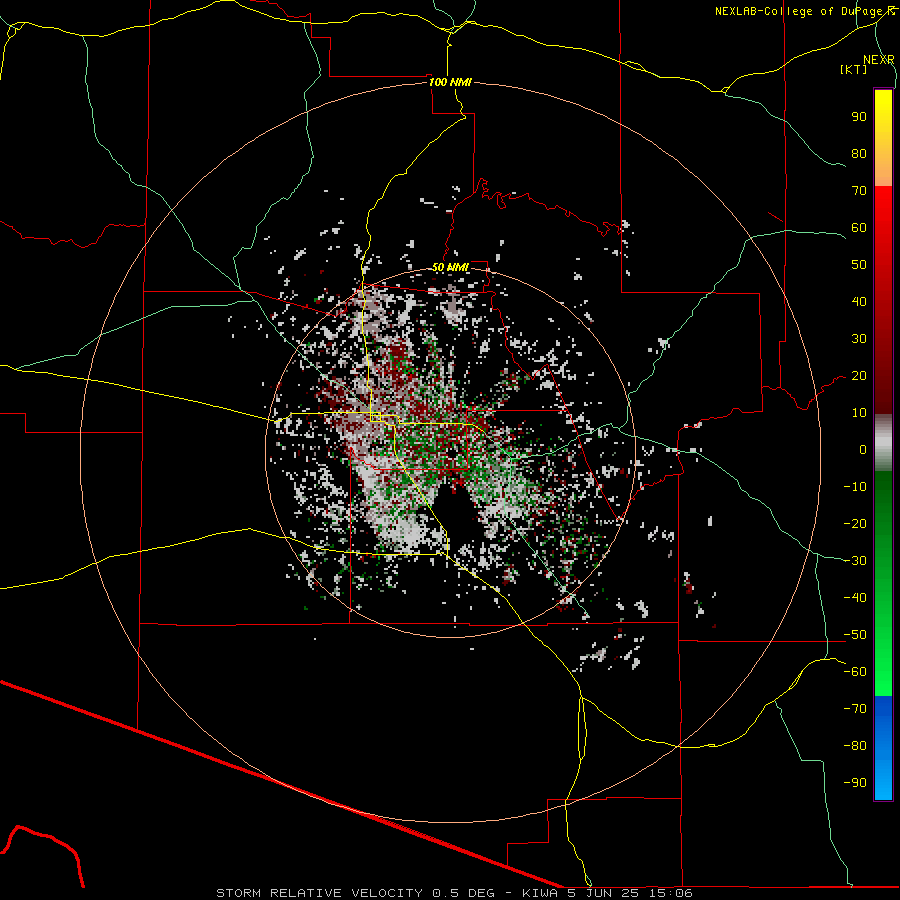Click the -40 value on the velocity scale
The image size is (900, 900).
(855, 598)
